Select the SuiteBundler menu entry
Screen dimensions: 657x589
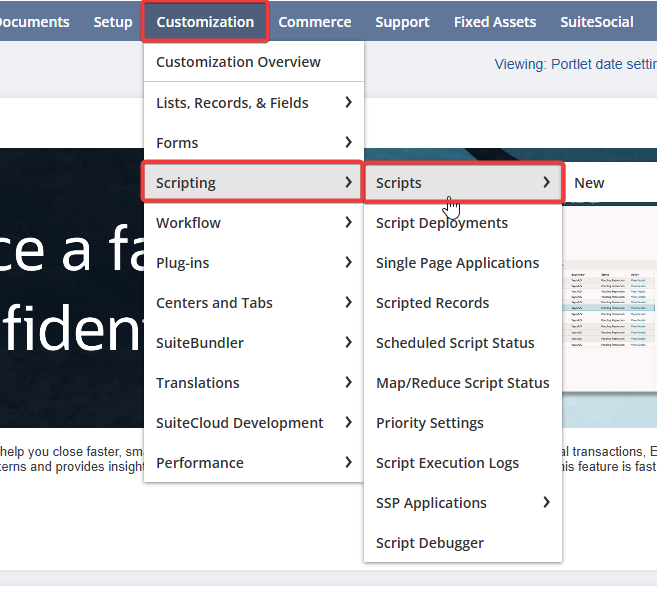tap(254, 343)
